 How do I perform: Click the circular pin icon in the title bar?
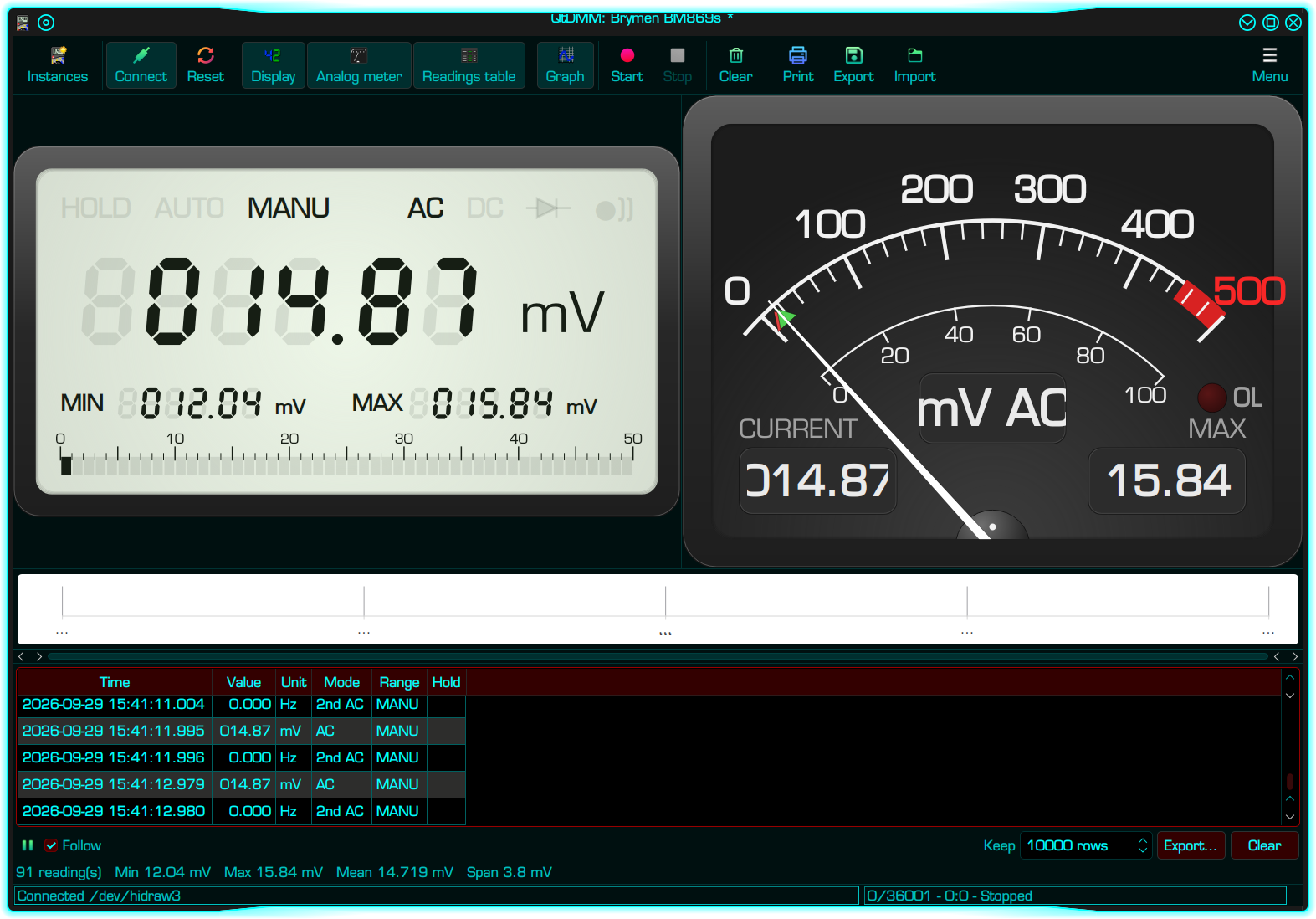pos(47,23)
